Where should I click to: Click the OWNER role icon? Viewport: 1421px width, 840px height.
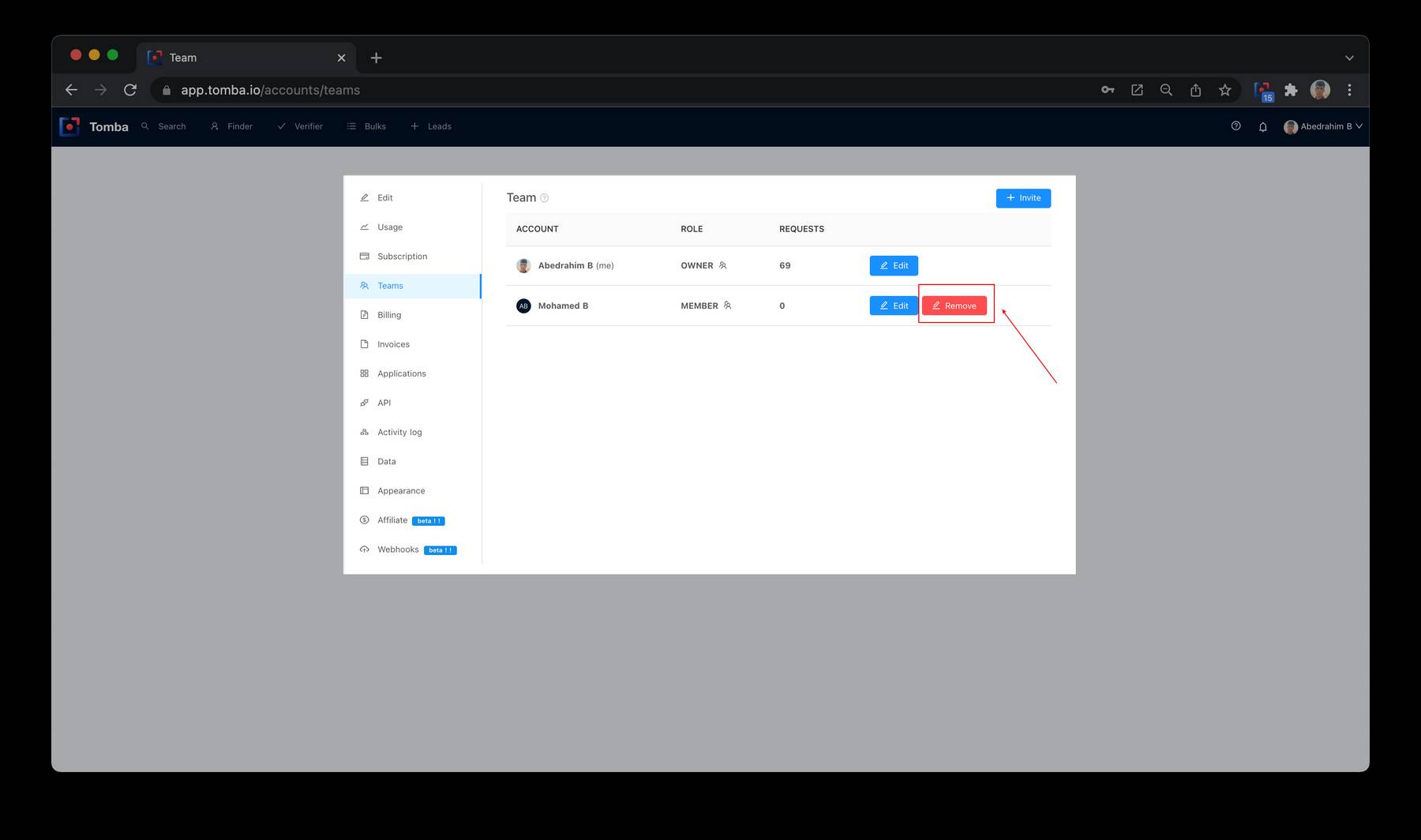pos(722,266)
